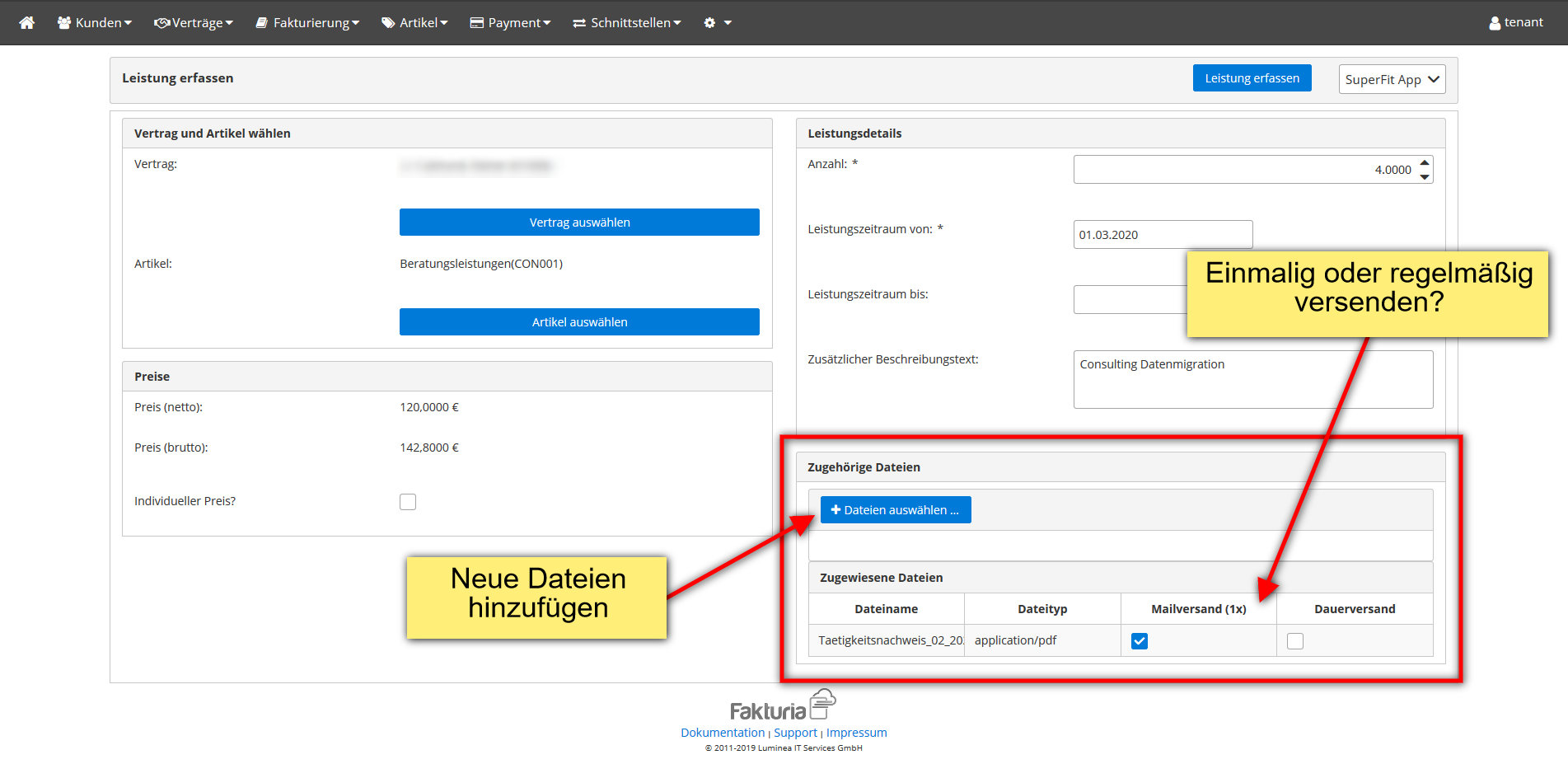This screenshot has height=778, width=1568.
Task: Expand the SuperFit App dropdown
Action: [1392, 79]
